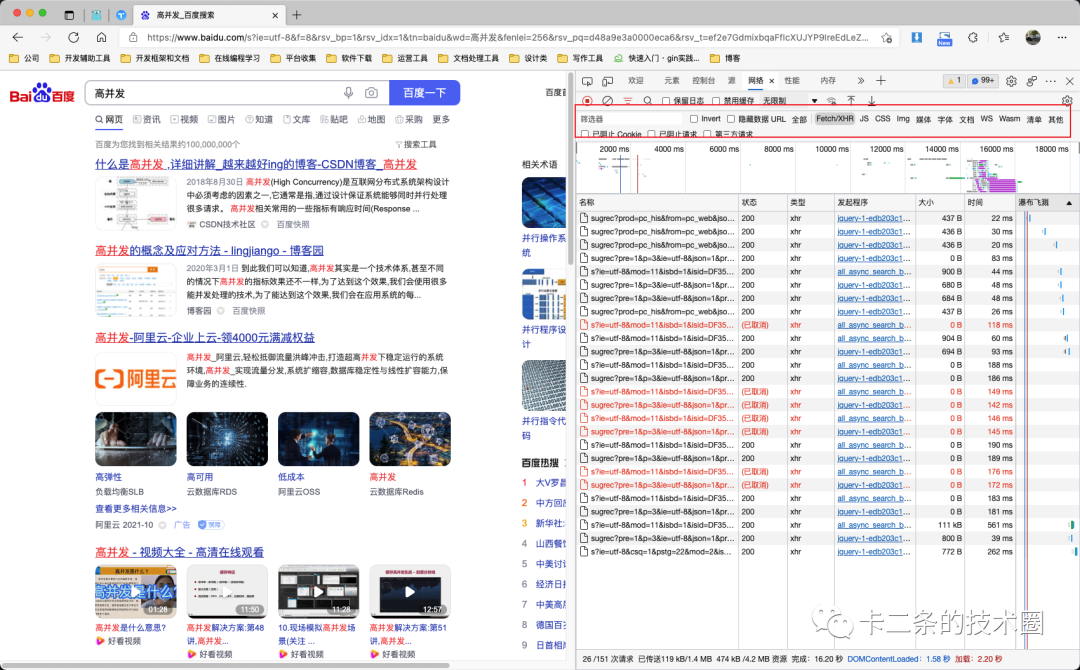Switch to the 控制台 DevTools tab
The image size is (1080, 670).
point(703,81)
